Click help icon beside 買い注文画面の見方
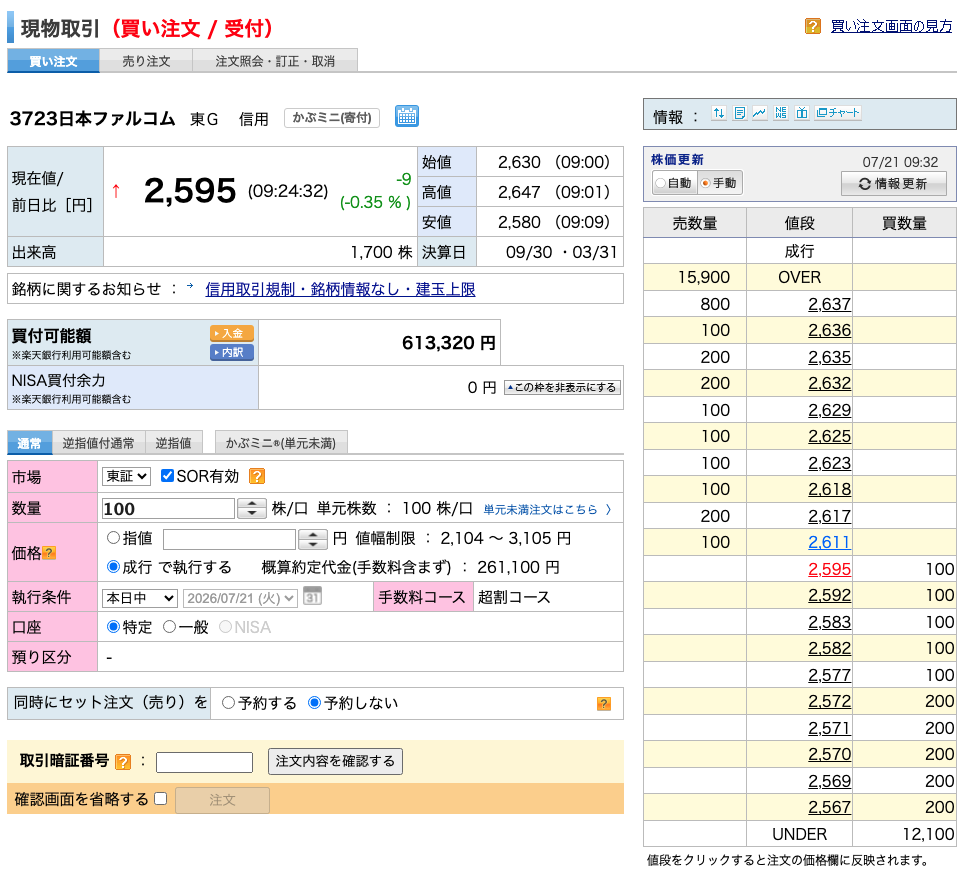Image resolution: width=965 pixels, height=884 pixels. tap(812, 26)
